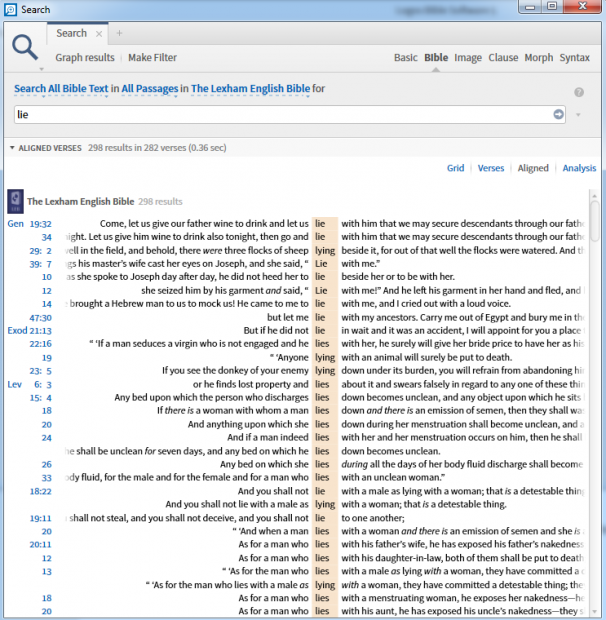606x620 pixels.
Task: Click the results vertical scrollbar thumb
Action: point(594,221)
